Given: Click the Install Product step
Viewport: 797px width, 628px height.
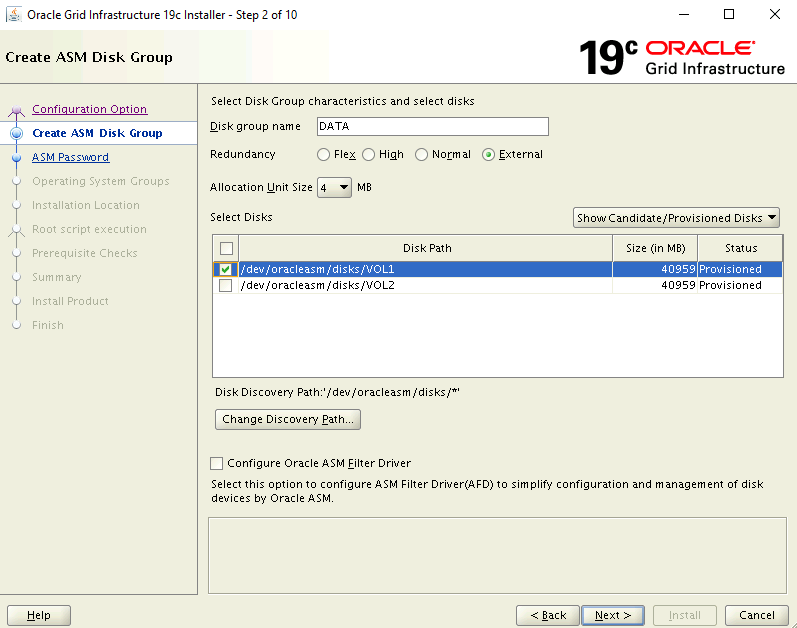Looking at the screenshot, I should point(70,301).
